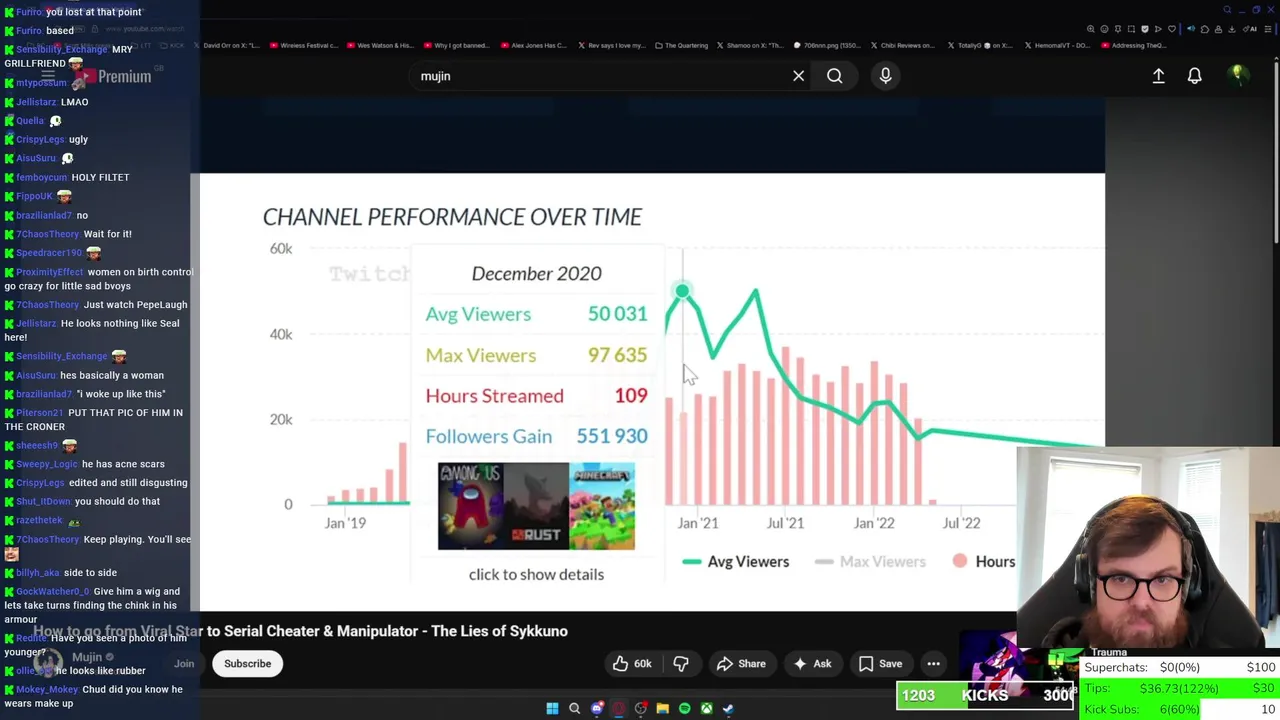Click the Avg Viewers 50 031 stat
The image size is (1280, 720).
(536, 314)
